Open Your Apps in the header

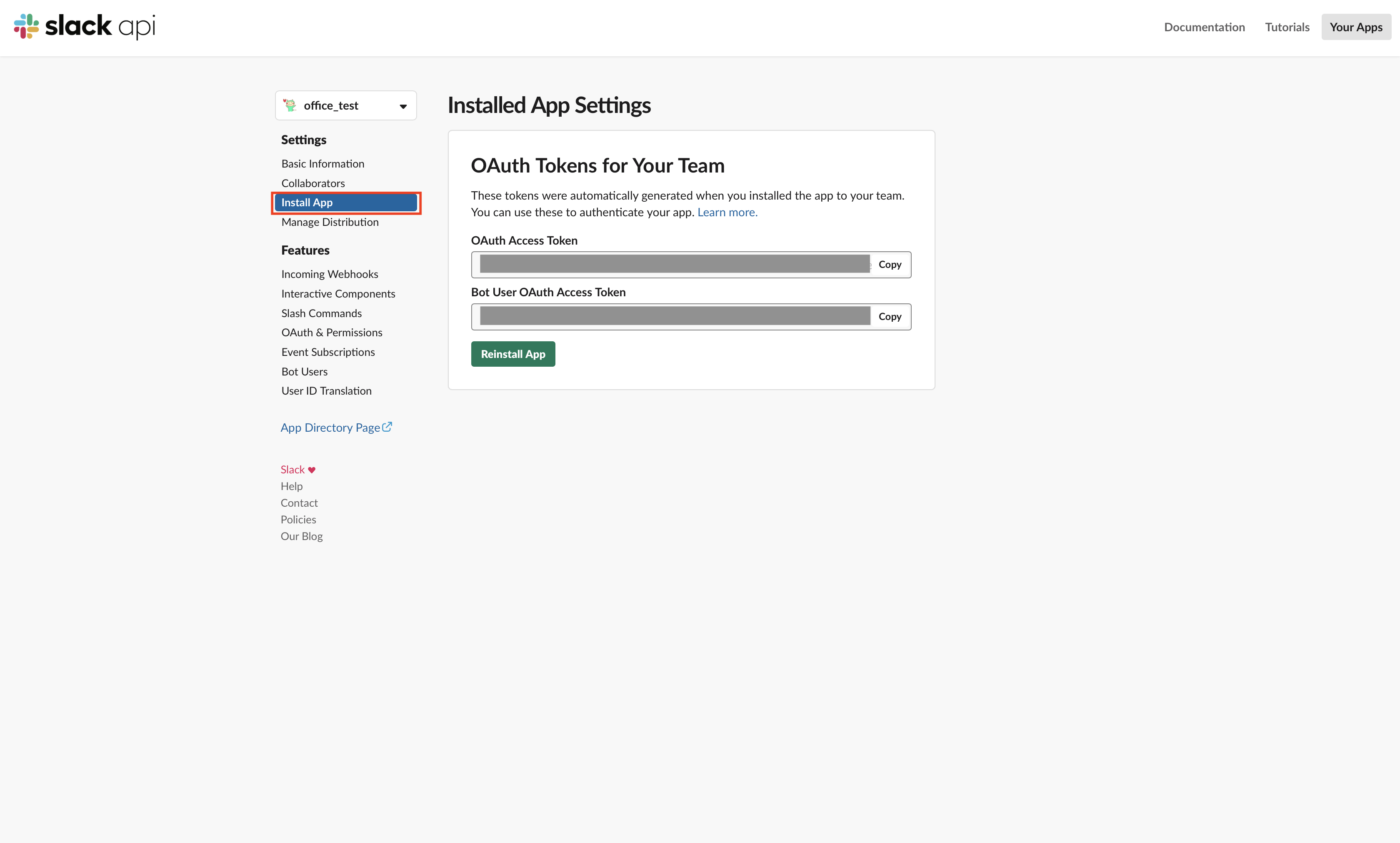(1356, 27)
